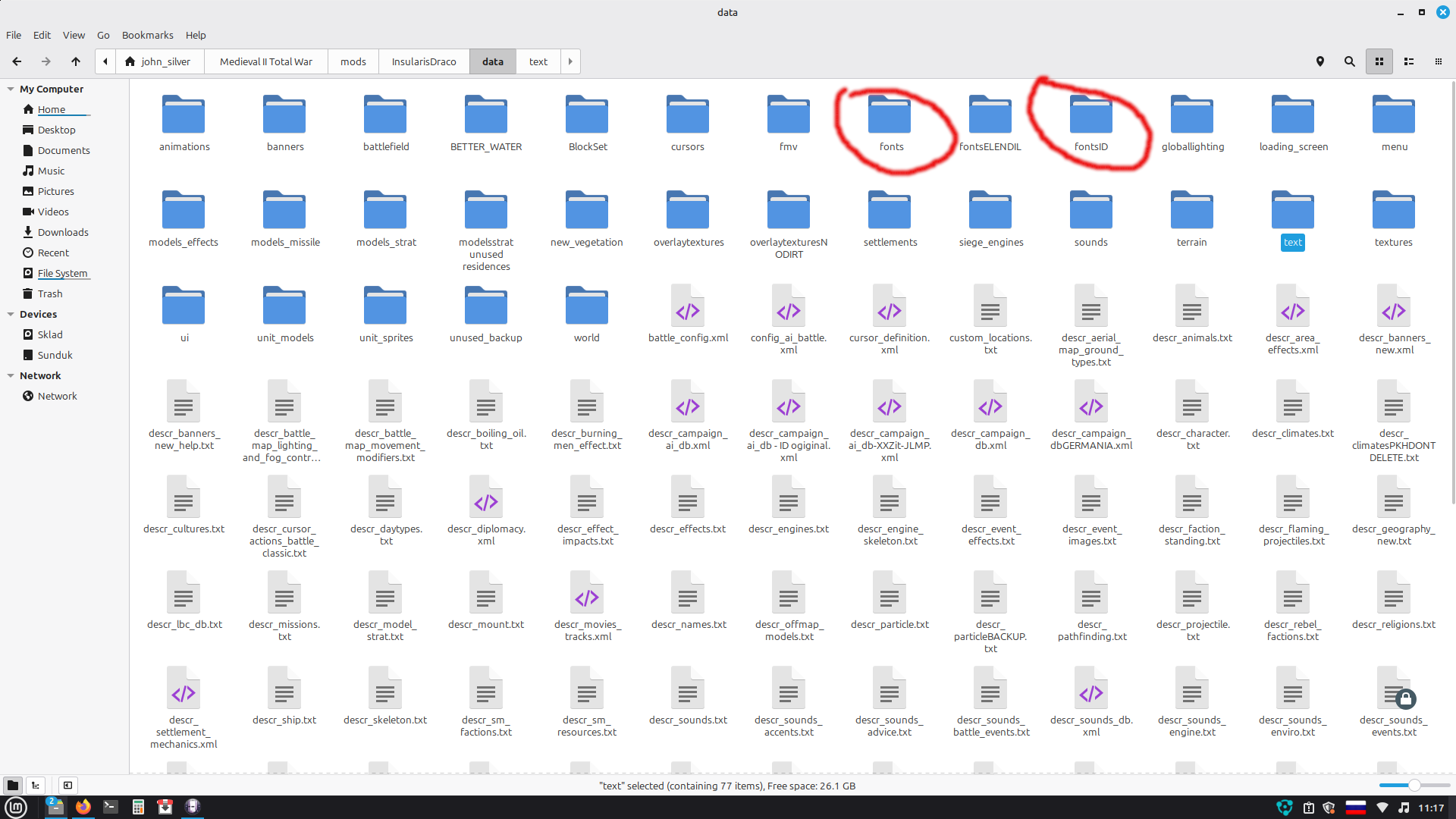Image resolution: width=1456 pixels, height=819 pixels.
Task: Open the search tool magnifier
Action: [x=1350, y=61]
